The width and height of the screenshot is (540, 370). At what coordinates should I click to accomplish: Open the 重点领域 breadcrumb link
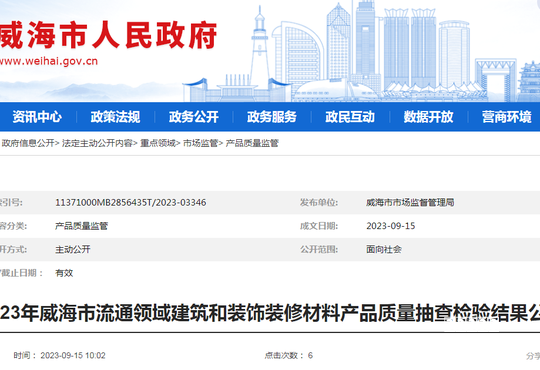pos(158,143)
